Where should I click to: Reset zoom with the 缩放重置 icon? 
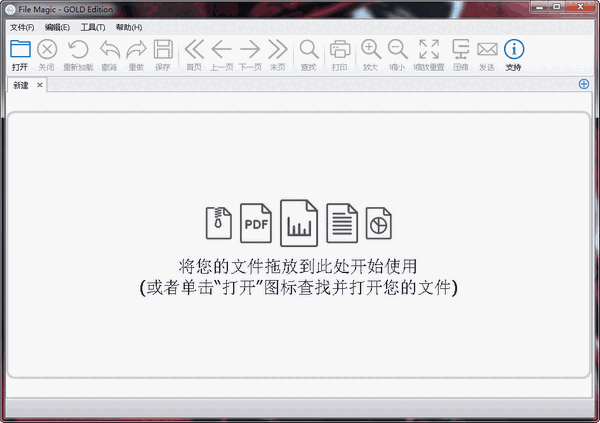[x=429, y=49]
